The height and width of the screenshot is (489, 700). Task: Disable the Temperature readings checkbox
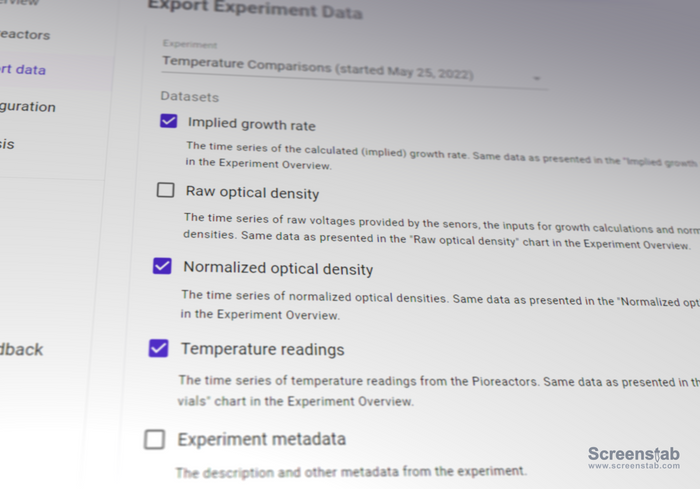coord(158,348)
